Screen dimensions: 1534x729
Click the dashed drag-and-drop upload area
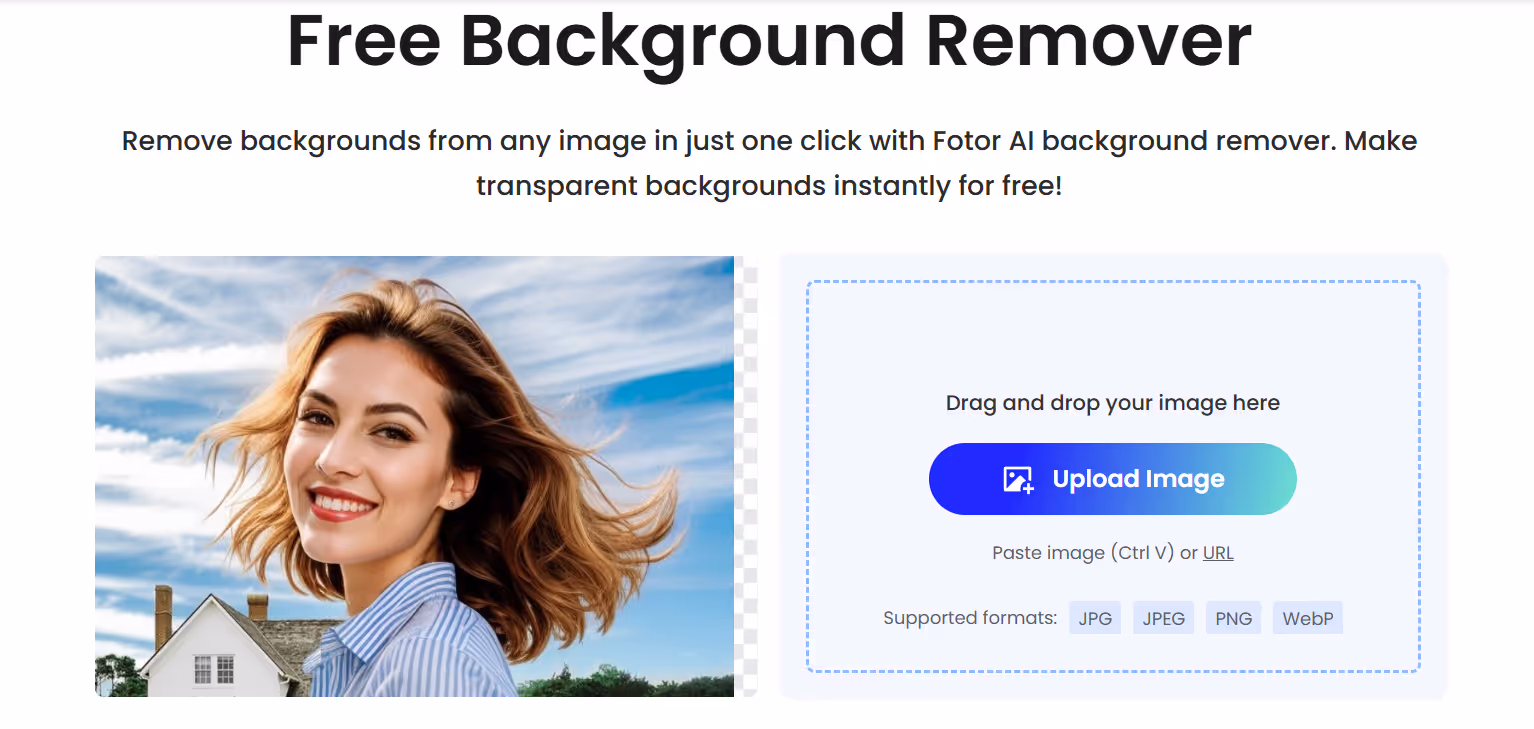[1112, 330]
